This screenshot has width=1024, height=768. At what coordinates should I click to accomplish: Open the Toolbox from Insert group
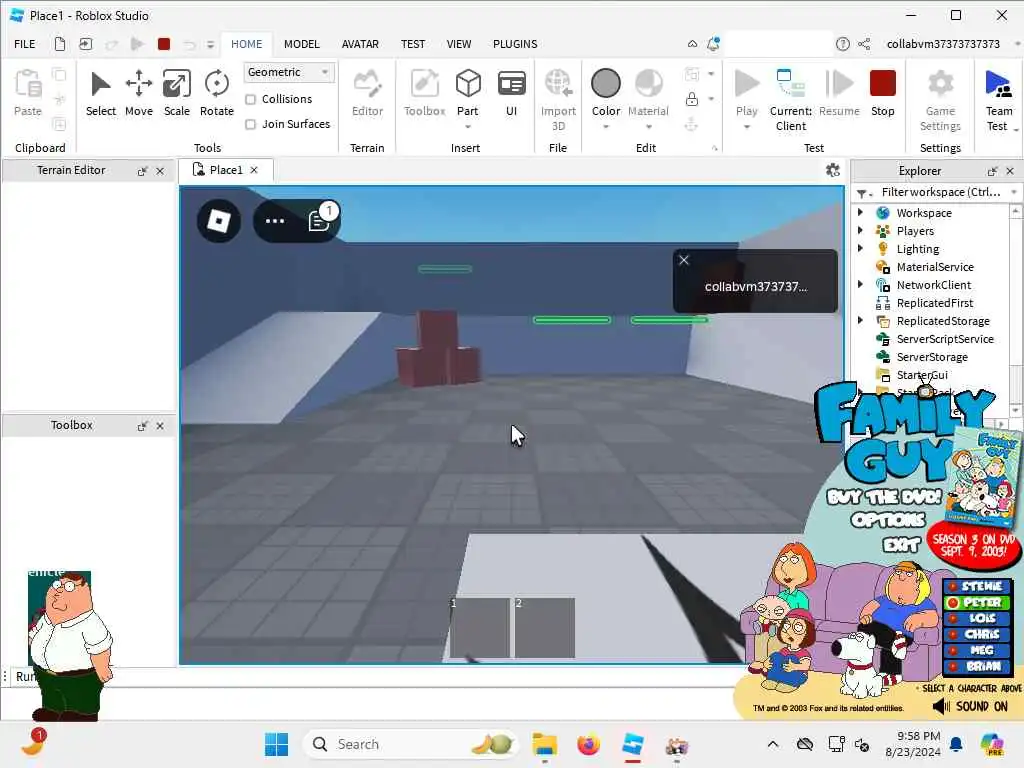tap(424, 84)
